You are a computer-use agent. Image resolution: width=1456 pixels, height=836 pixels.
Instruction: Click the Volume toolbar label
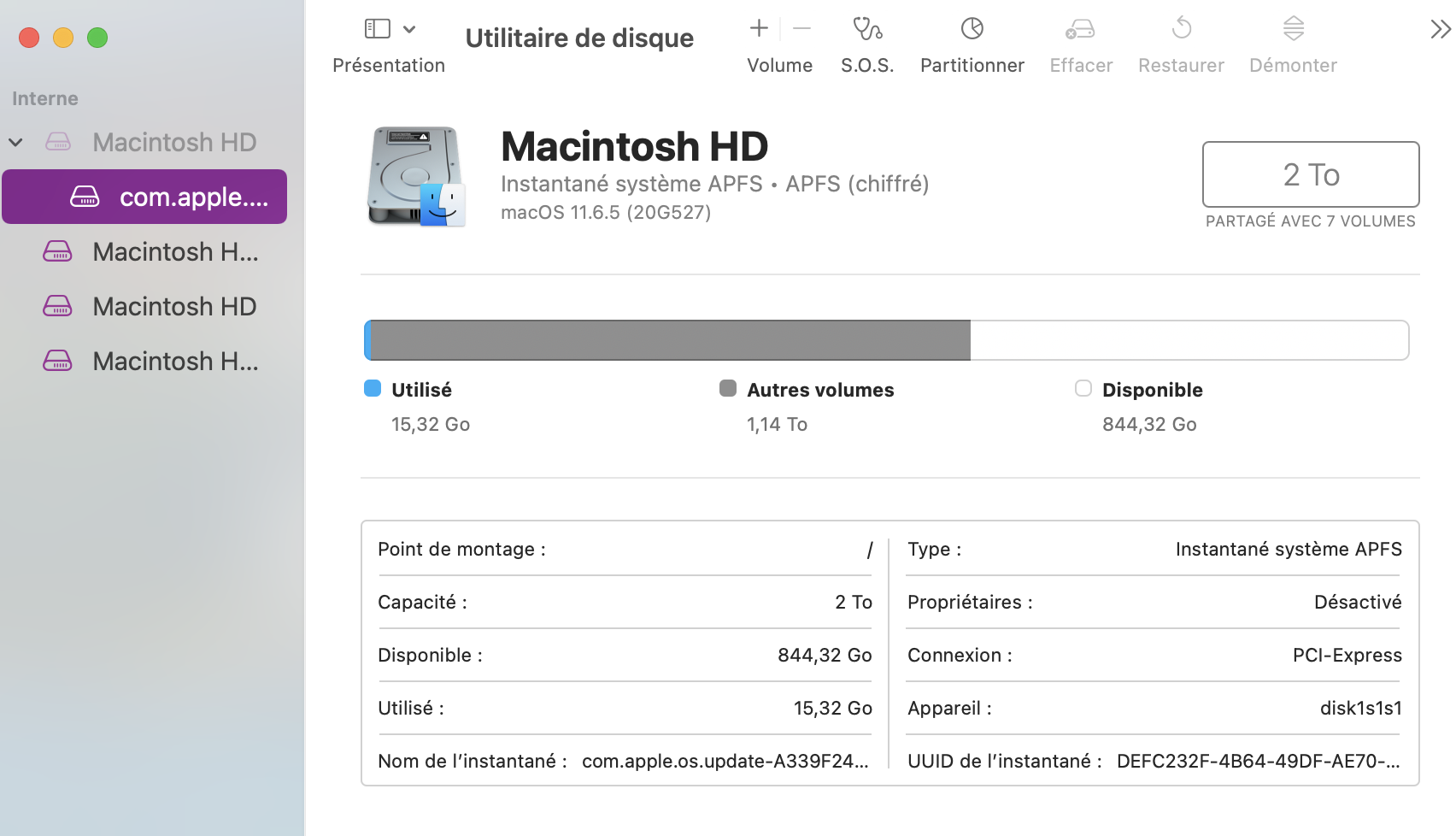(x=780, y=66)
